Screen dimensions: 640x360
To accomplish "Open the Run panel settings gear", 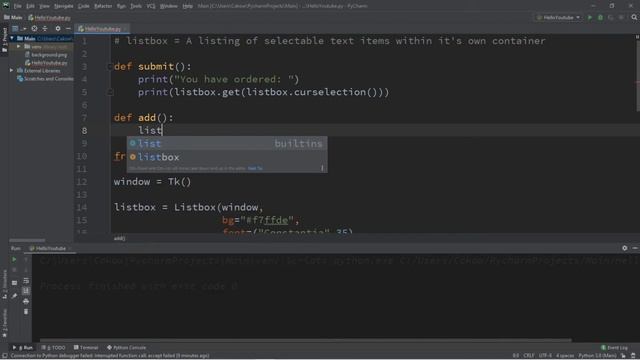I will point(624,248).
